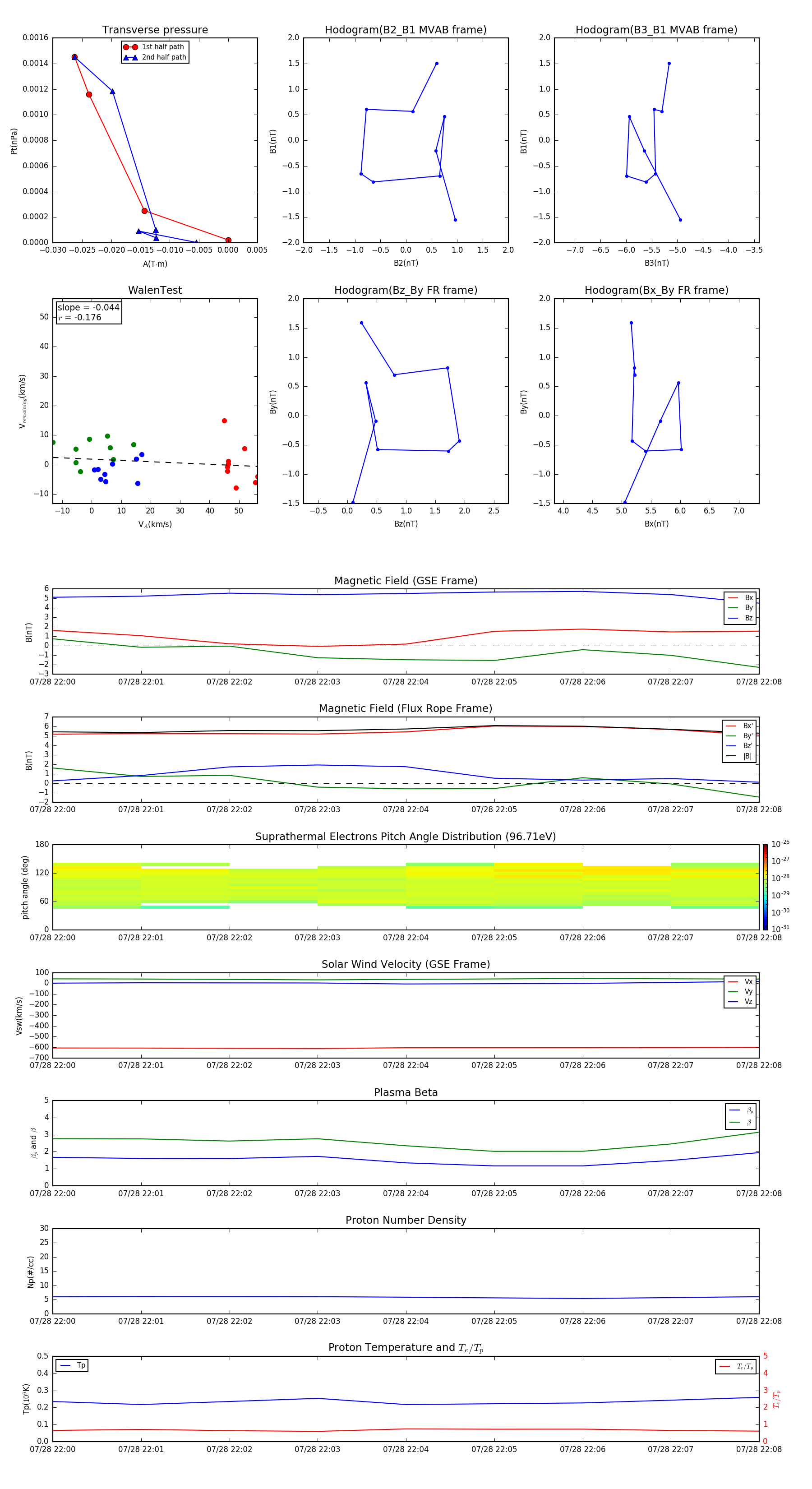Click the "Hodogram(B2_B1 MVAB frame)" title
This screenshot has width=812, height=1489.
click(x=406, y=29)
